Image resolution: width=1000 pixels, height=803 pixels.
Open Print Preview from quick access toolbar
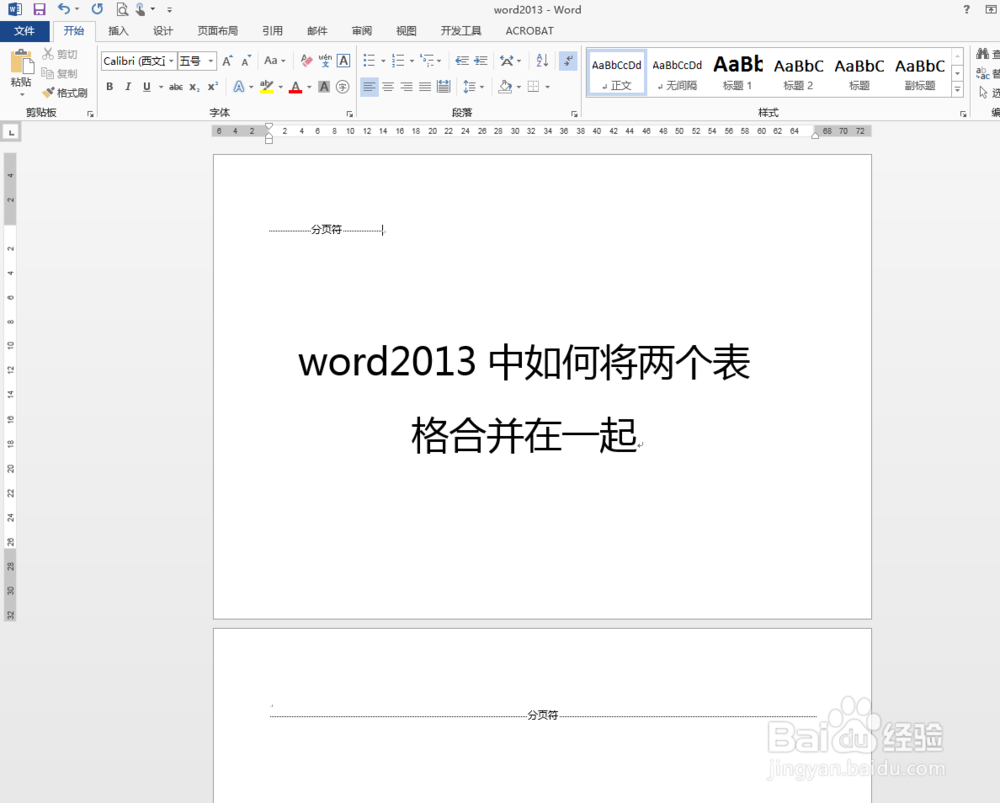pyautogui.click(x=122, y=10)
